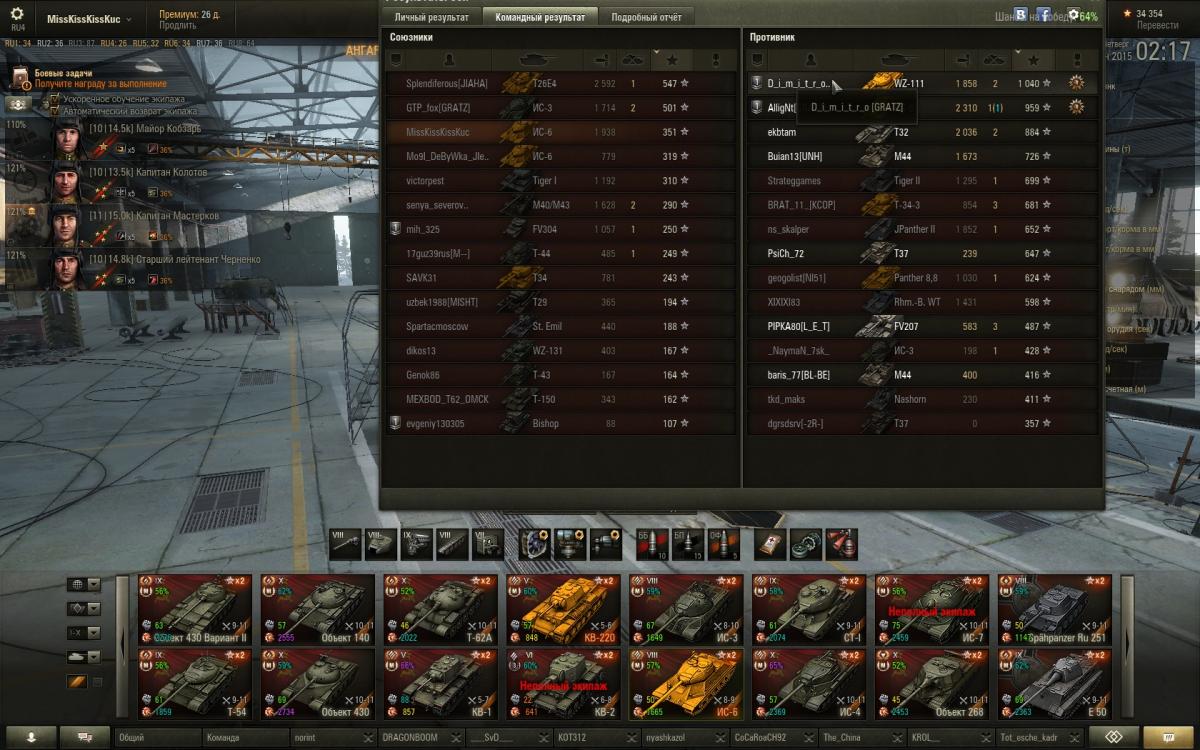
Task: Select E 50 tank in carousel
Action: 1054,683
